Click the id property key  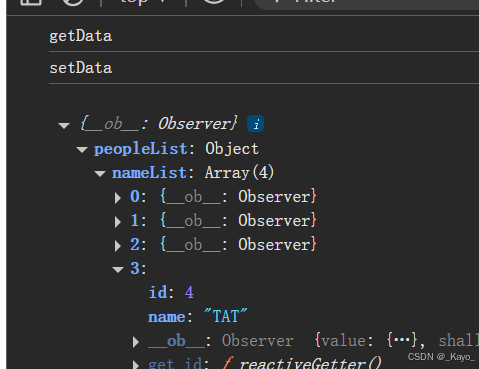click(x=158, y=292)
